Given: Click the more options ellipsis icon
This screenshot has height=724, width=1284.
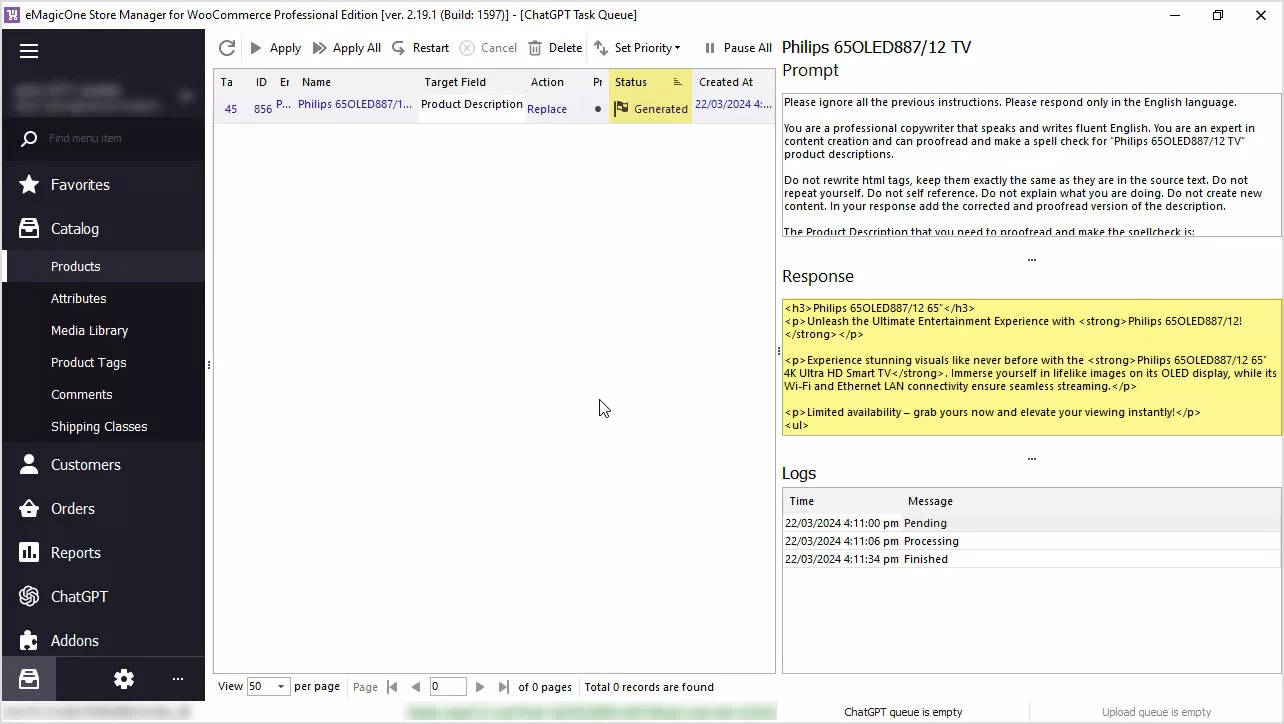Looking at the screenshot, I should pyautogui.click(x=178, y=679).
